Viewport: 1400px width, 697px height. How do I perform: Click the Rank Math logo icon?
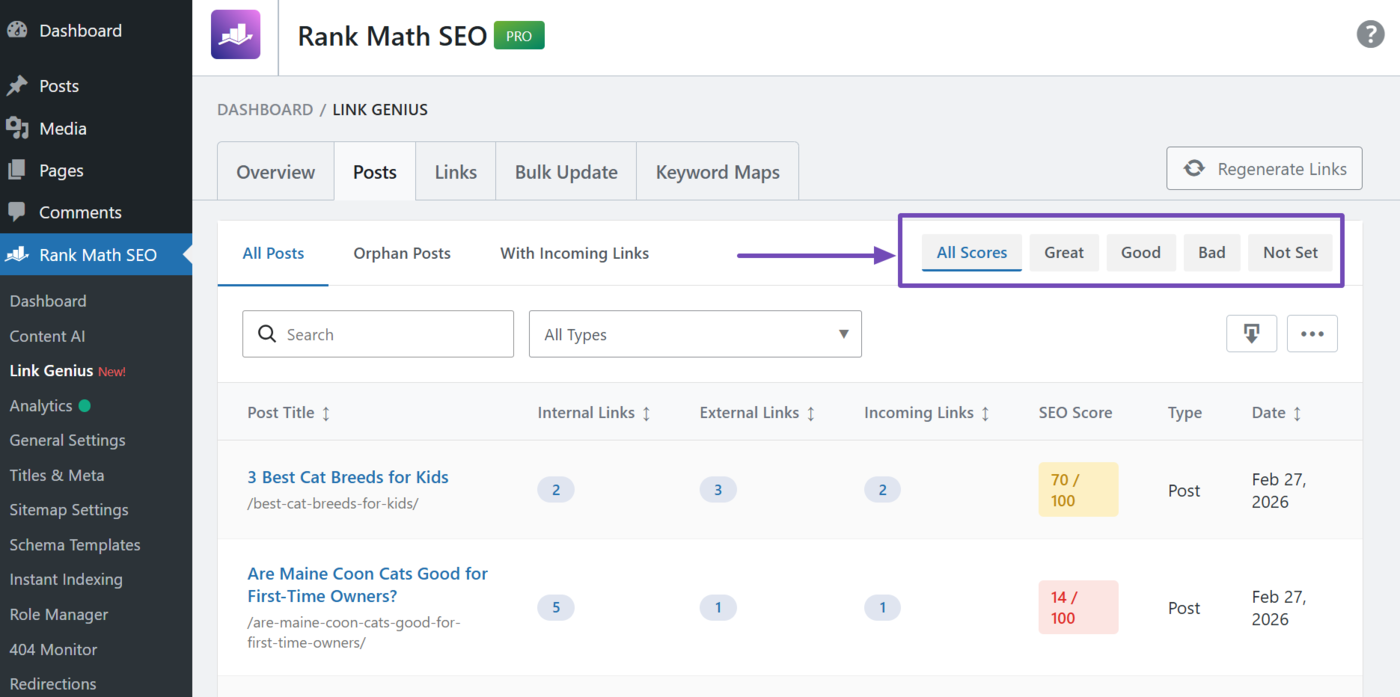click(234, 34)
